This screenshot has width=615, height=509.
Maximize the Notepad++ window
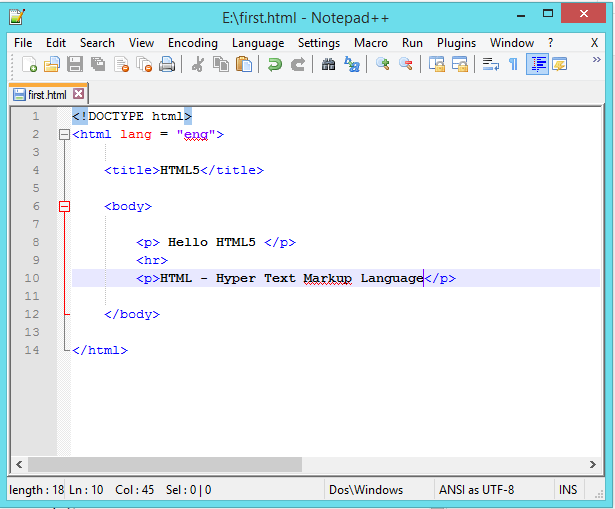coord(548,14)
